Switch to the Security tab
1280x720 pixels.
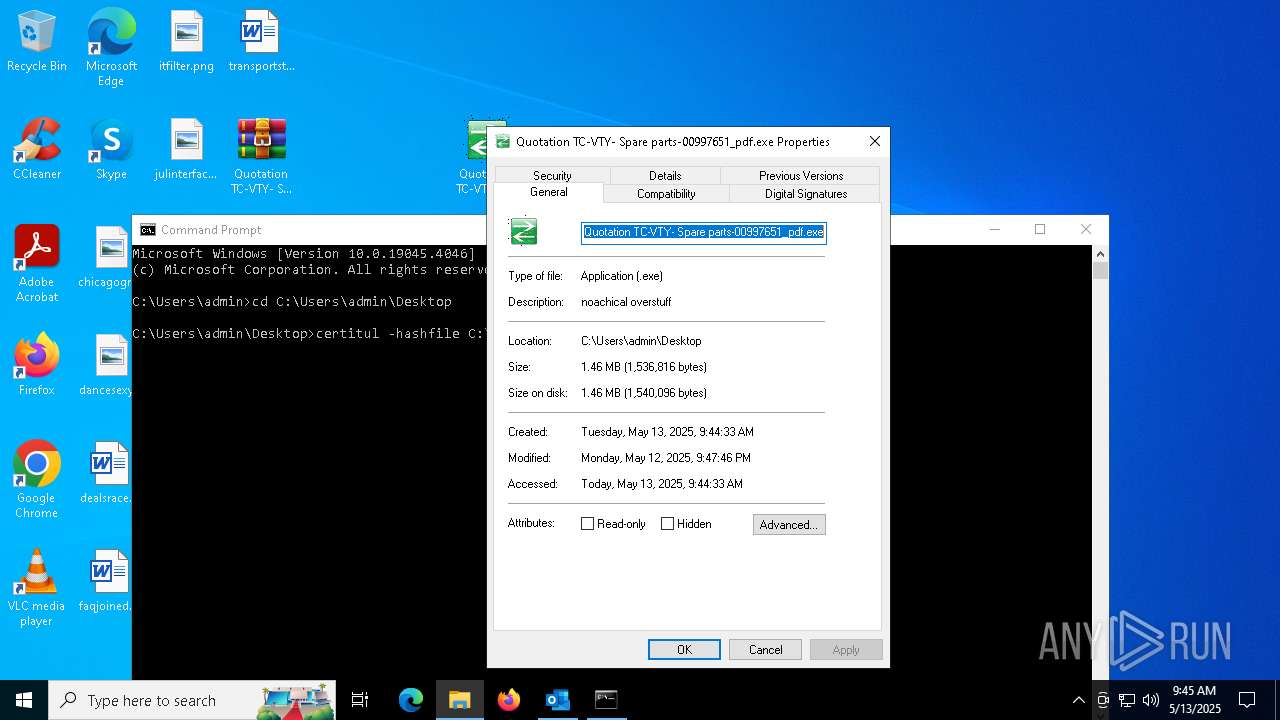click(552, 175)
